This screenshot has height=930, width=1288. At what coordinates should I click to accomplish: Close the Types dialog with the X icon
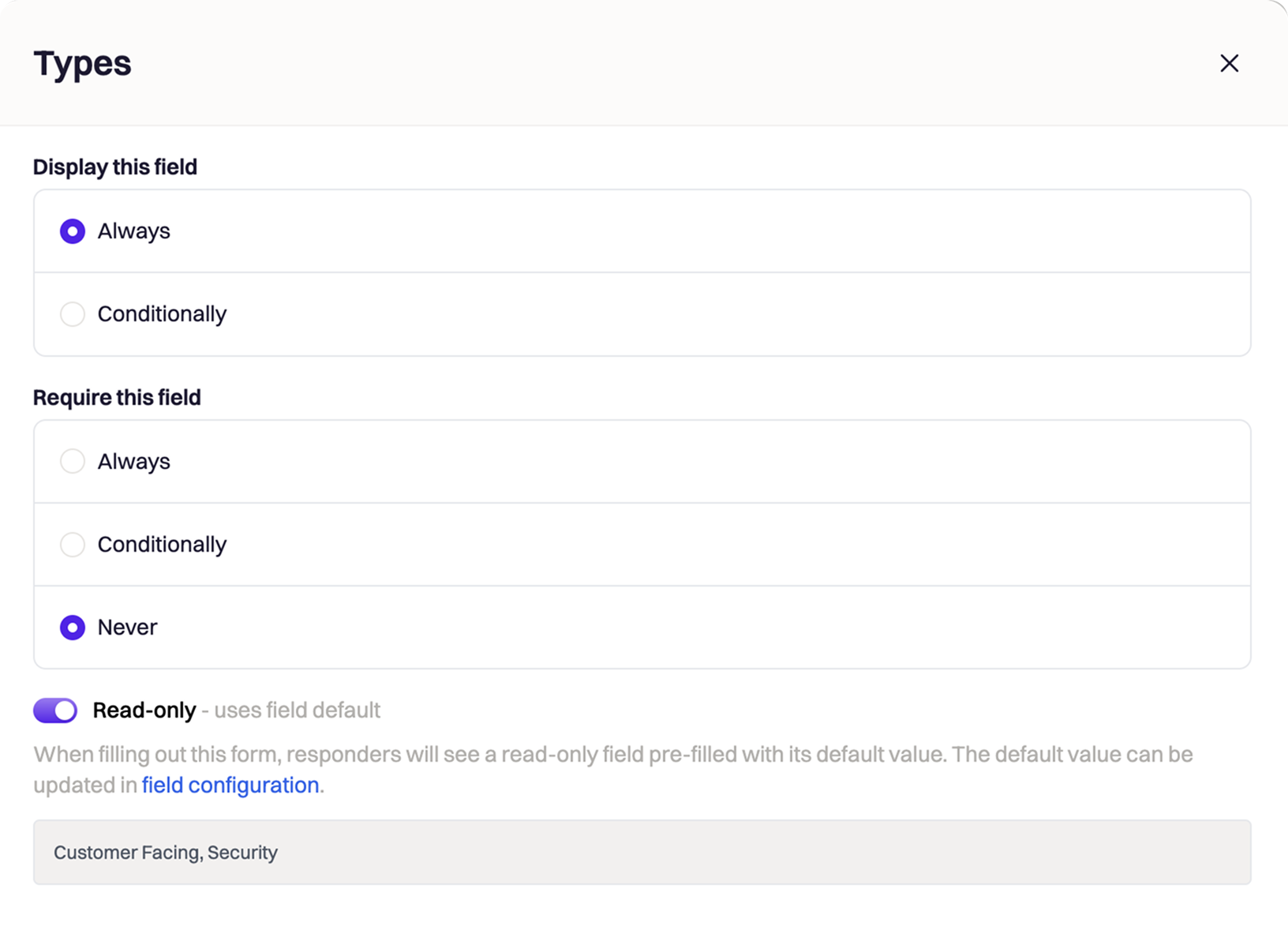click(1229, 63)
